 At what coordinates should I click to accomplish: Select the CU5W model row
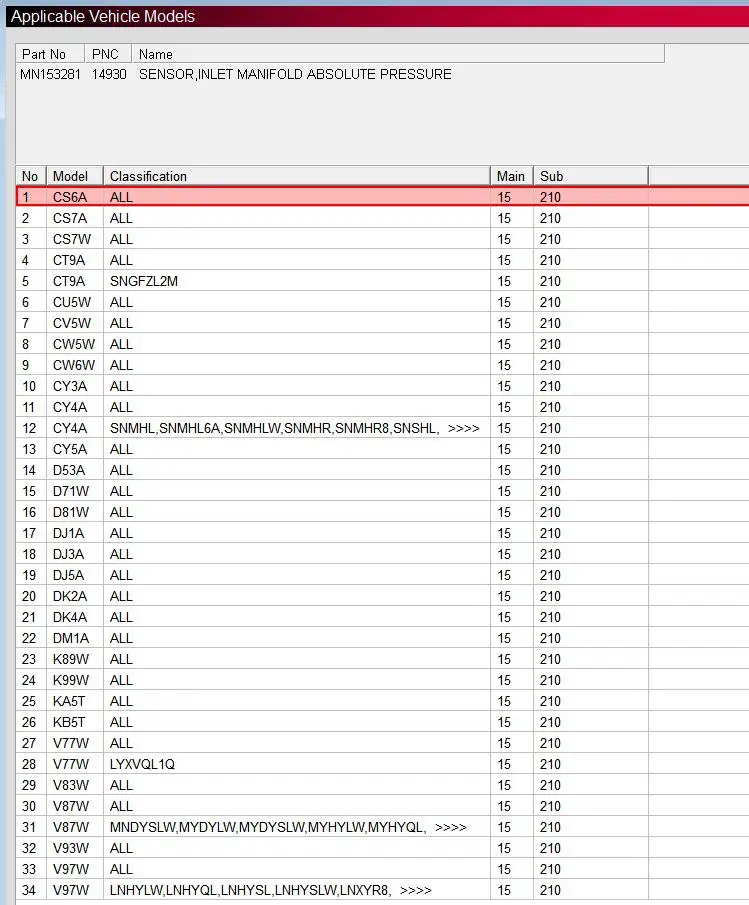[383, 302]
